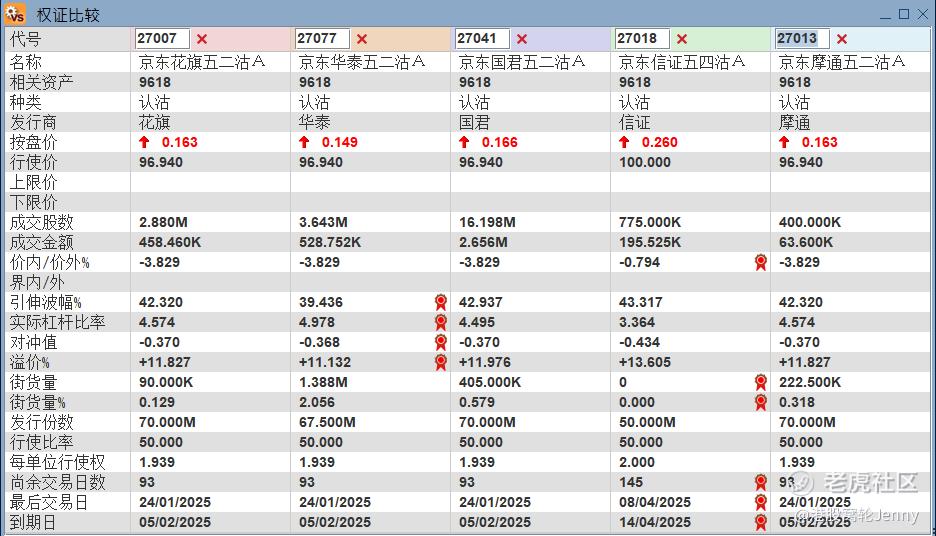Click the 引伸波幅% row label
The width and height of the screenshot is (936, 536).
tap(45, 302)
